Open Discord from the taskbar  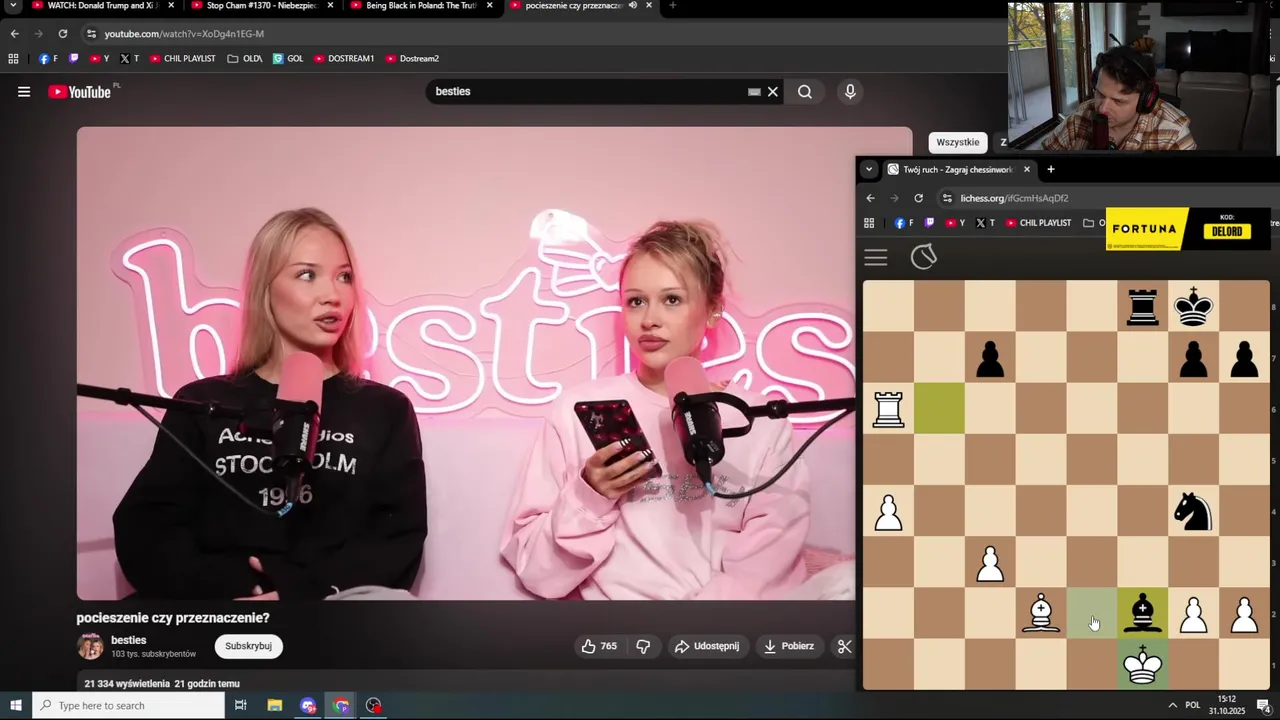308,705
